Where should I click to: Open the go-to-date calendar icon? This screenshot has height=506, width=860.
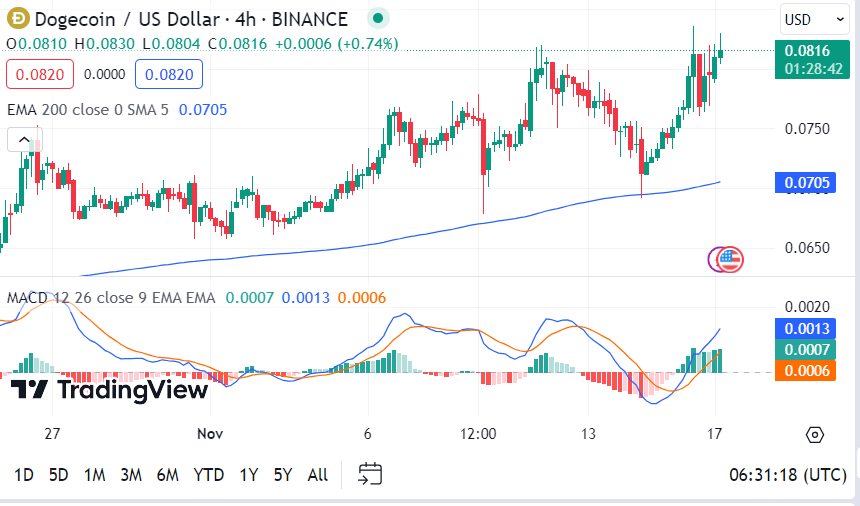pyautogui.click(x=370, y=474)
